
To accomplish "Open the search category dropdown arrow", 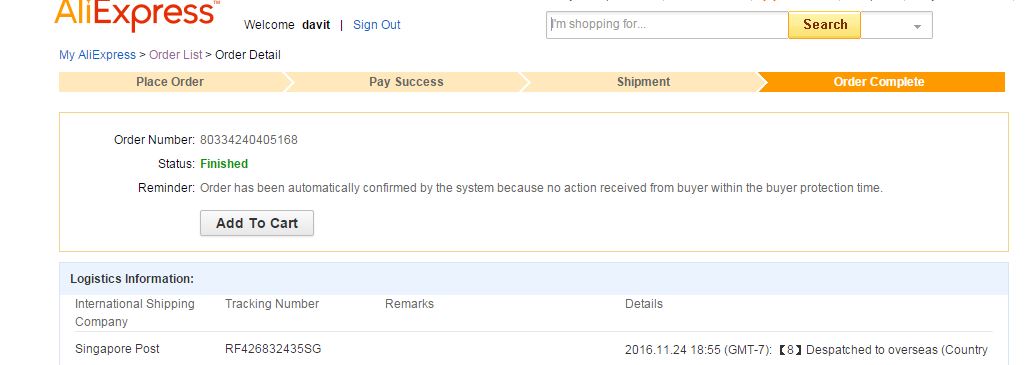I will point(917,26).
